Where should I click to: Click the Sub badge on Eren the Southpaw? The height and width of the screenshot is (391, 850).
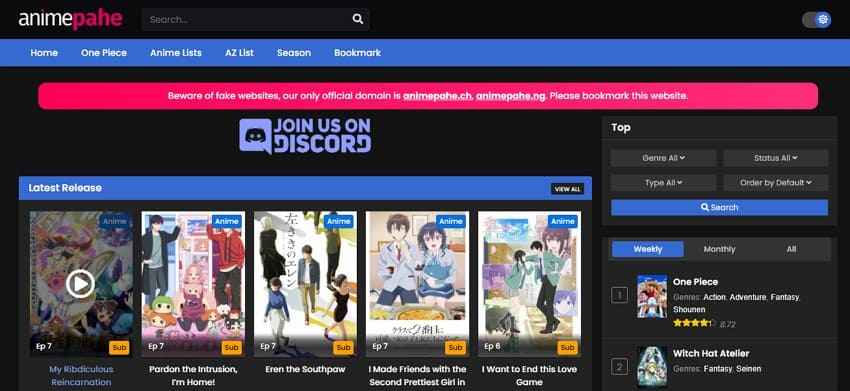[344, 348]
